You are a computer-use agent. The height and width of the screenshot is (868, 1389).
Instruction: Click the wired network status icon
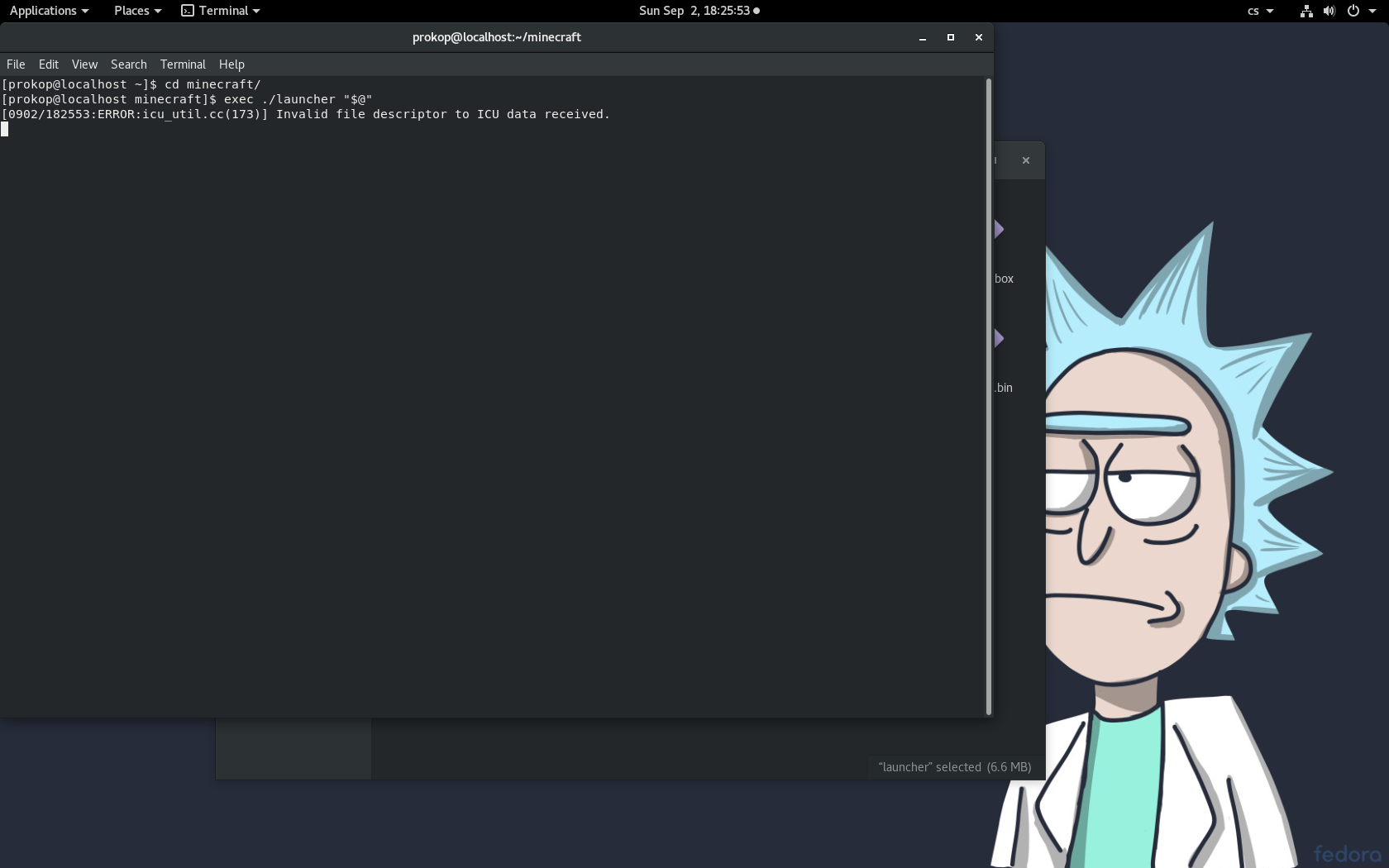(x=1306, y=11)
